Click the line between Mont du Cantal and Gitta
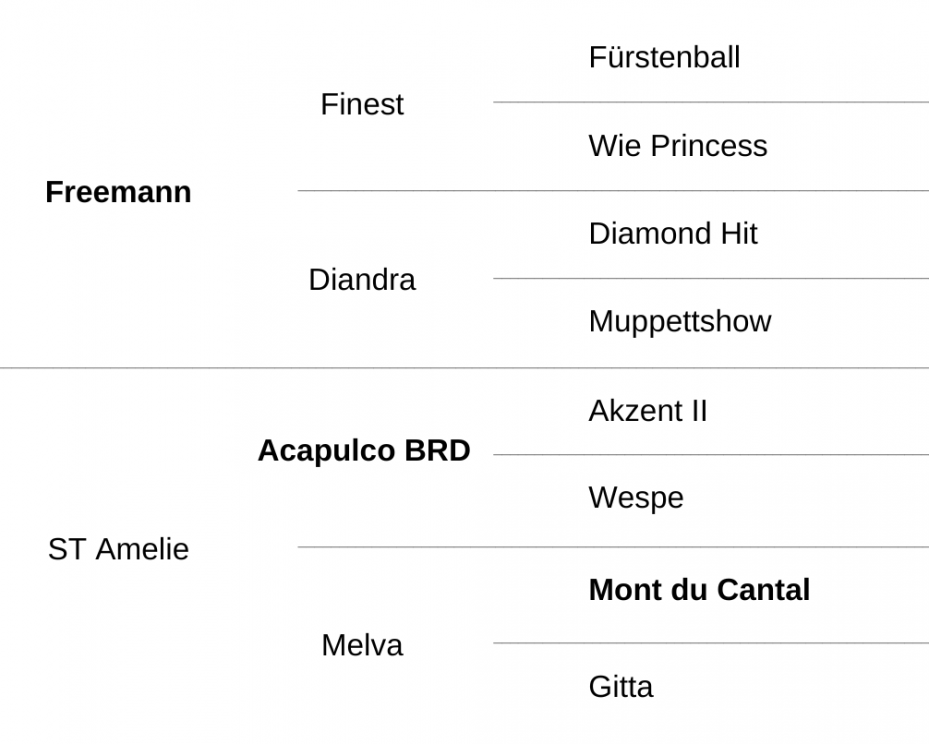929x744 pixels. point(711,643)
